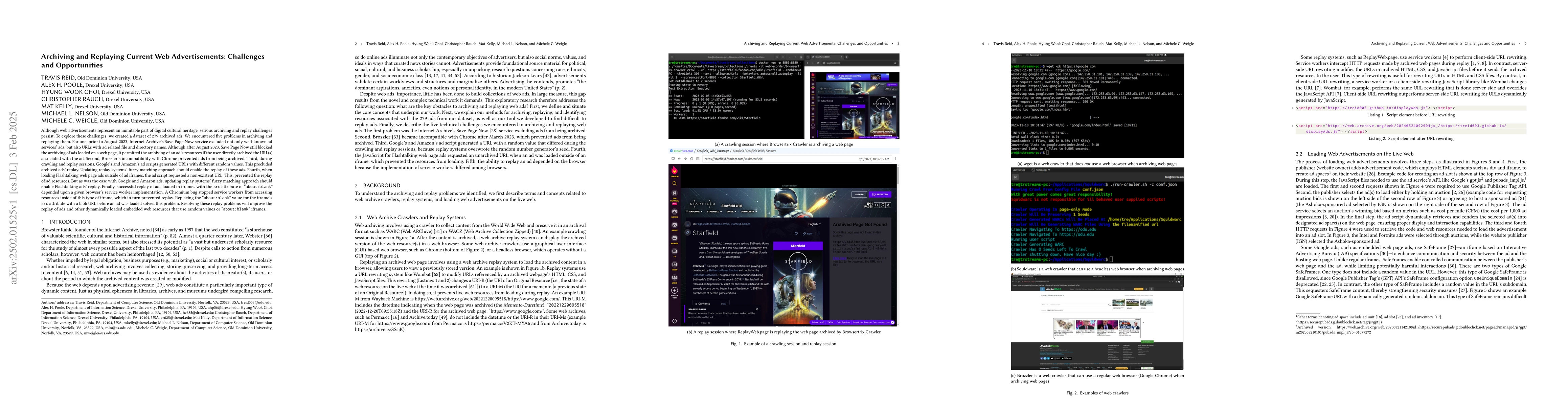Image resolution: width=1568 pixels, height=406 pixels.
Task: Open the Community dropdown in Starfield Wiki
Action: pyautogui.click(x=749, y=212)
